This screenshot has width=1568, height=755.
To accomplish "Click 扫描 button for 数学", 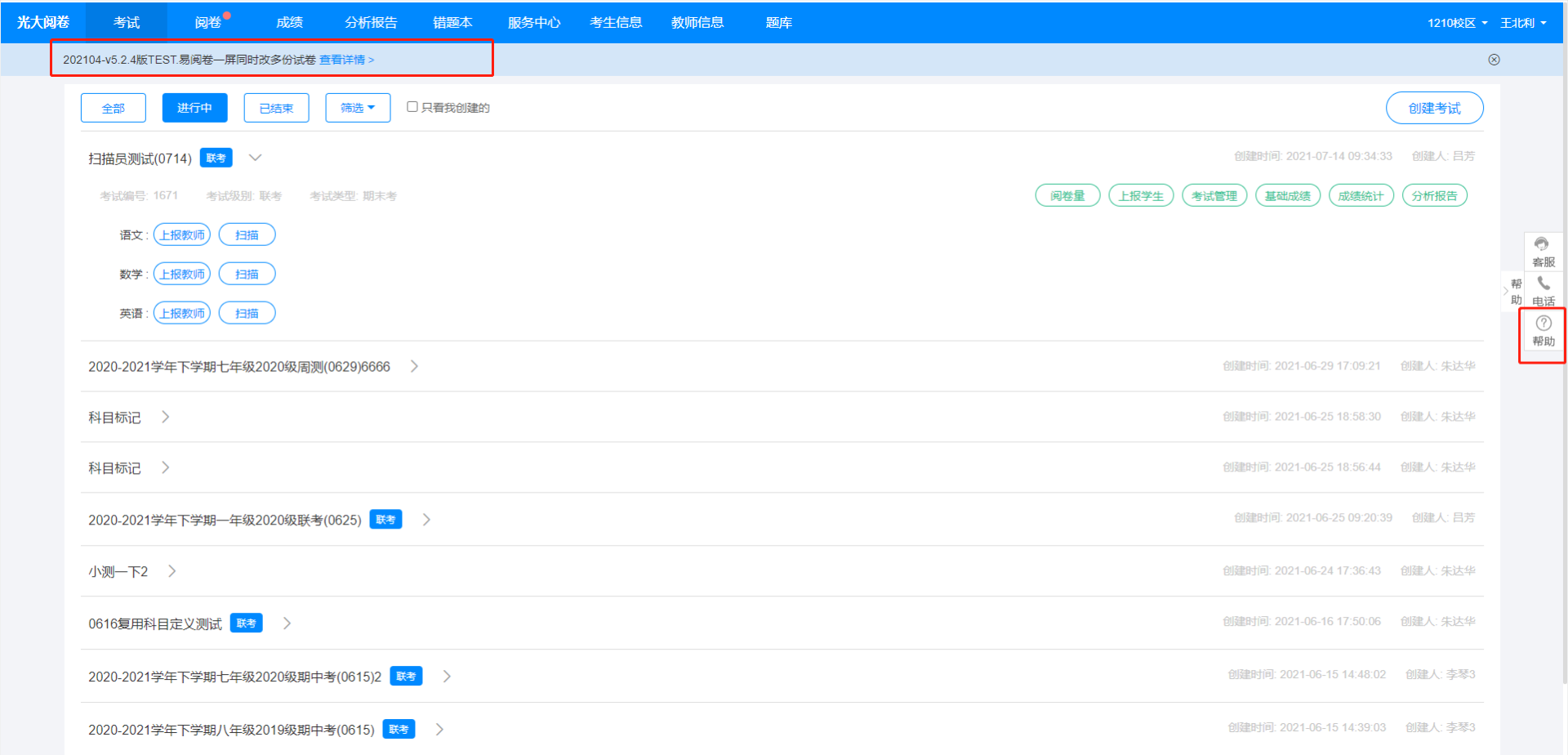I will coord(247,275).
